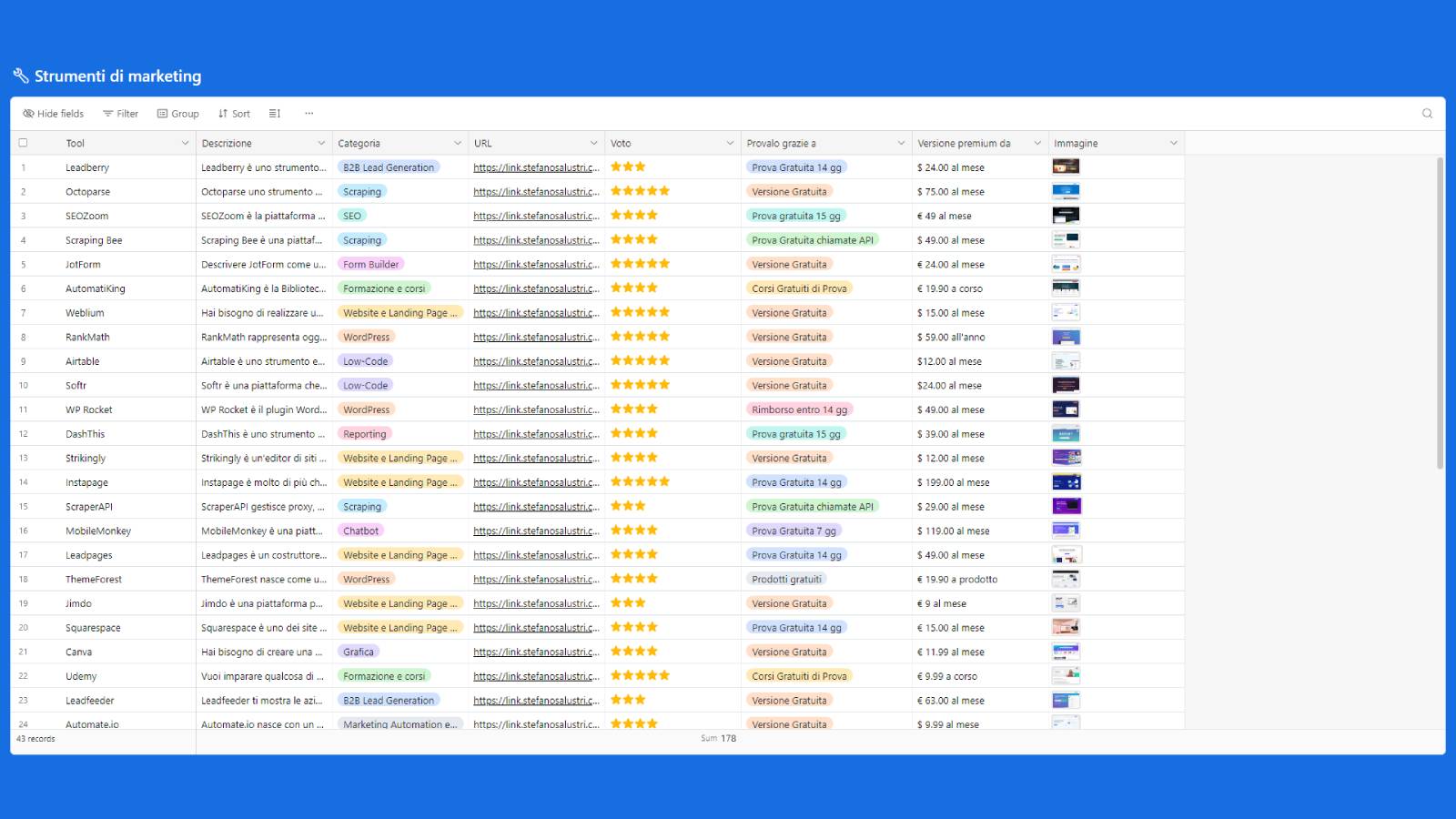Open the Group option
This screenshot has height=819, width=1456.
(178, 114)
